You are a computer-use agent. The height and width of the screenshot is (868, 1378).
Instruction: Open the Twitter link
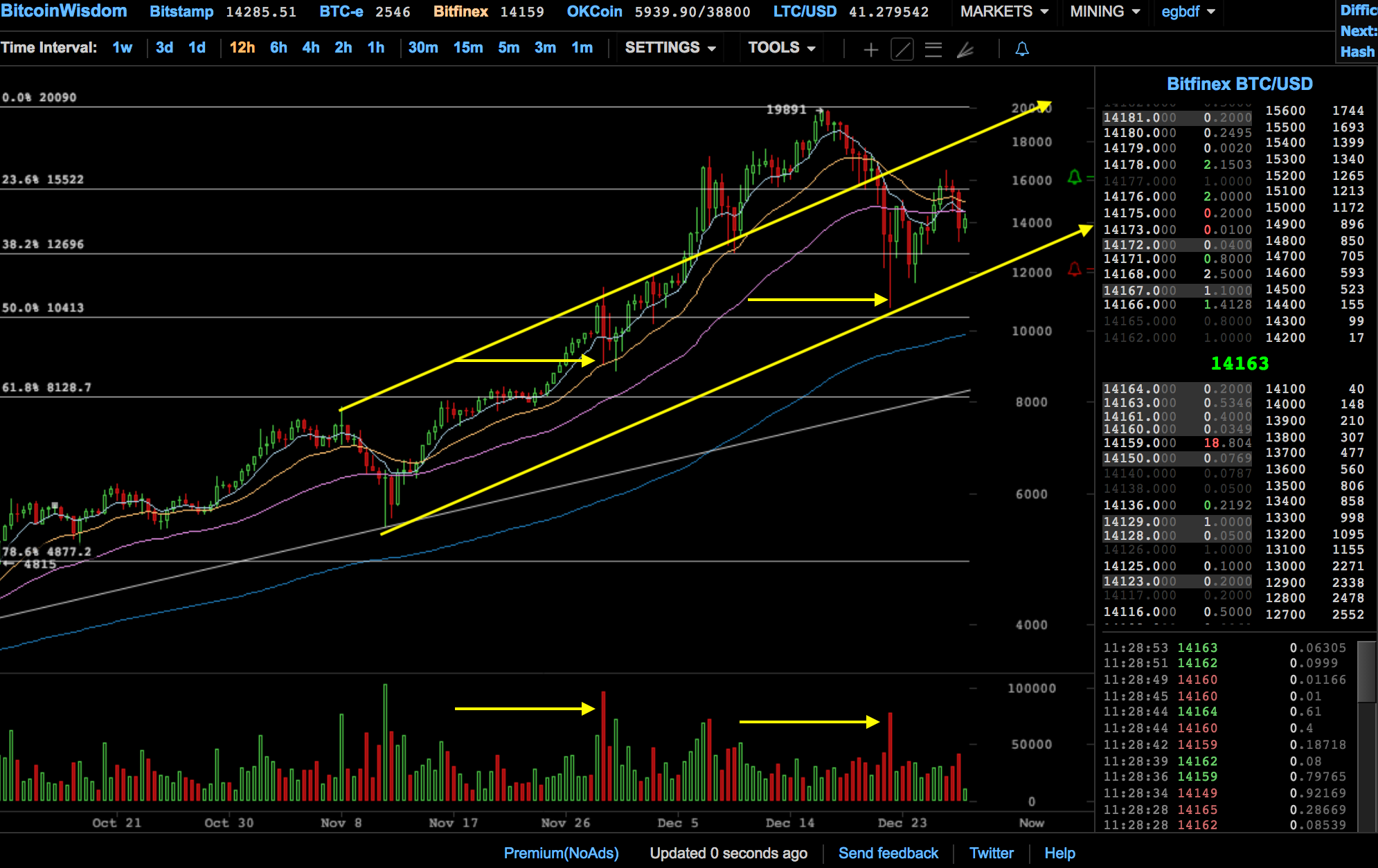(x=992, y=853)
